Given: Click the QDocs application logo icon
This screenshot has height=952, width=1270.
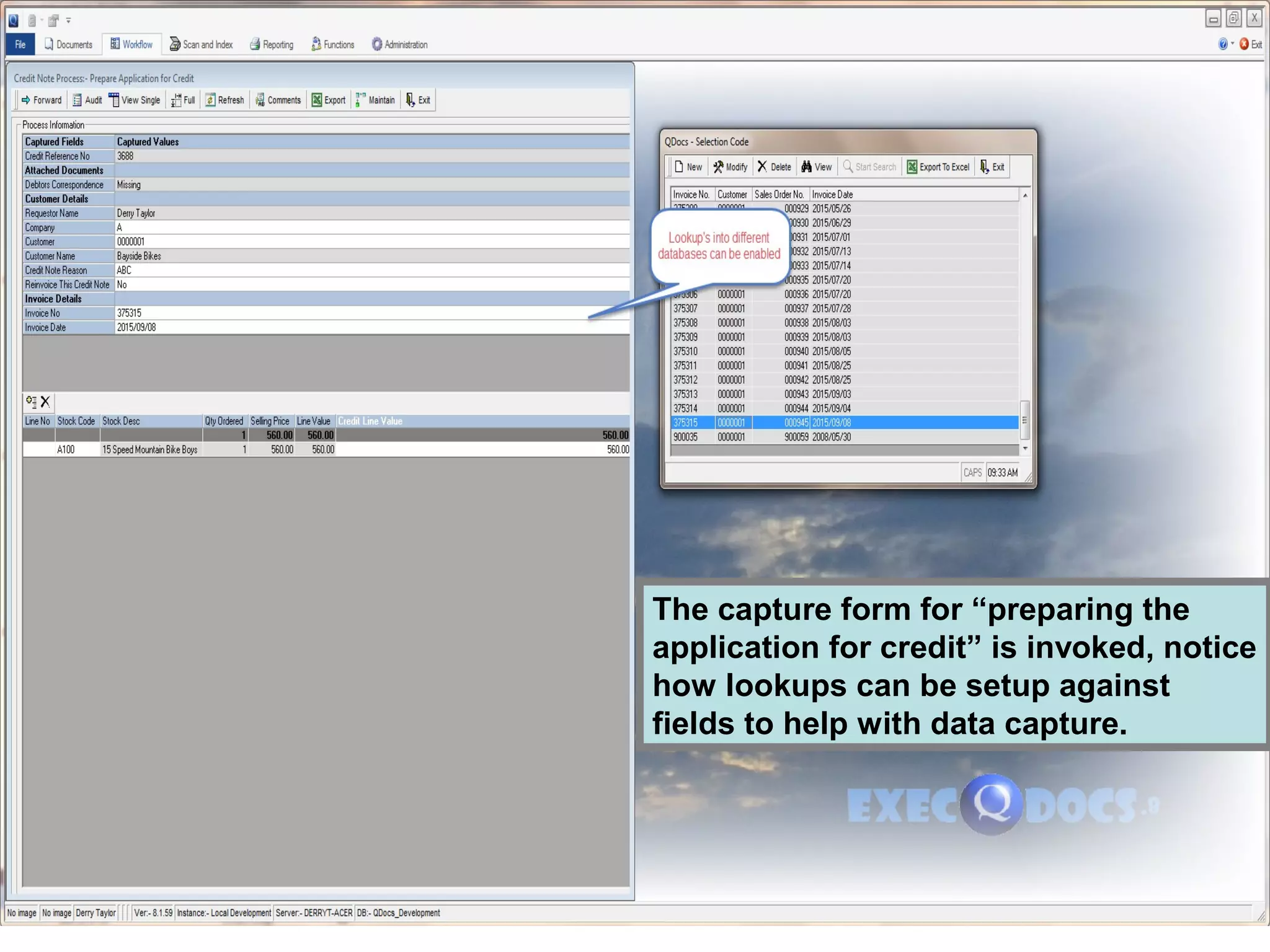Looking at the screenshot, I should click(x=13, y=20).
